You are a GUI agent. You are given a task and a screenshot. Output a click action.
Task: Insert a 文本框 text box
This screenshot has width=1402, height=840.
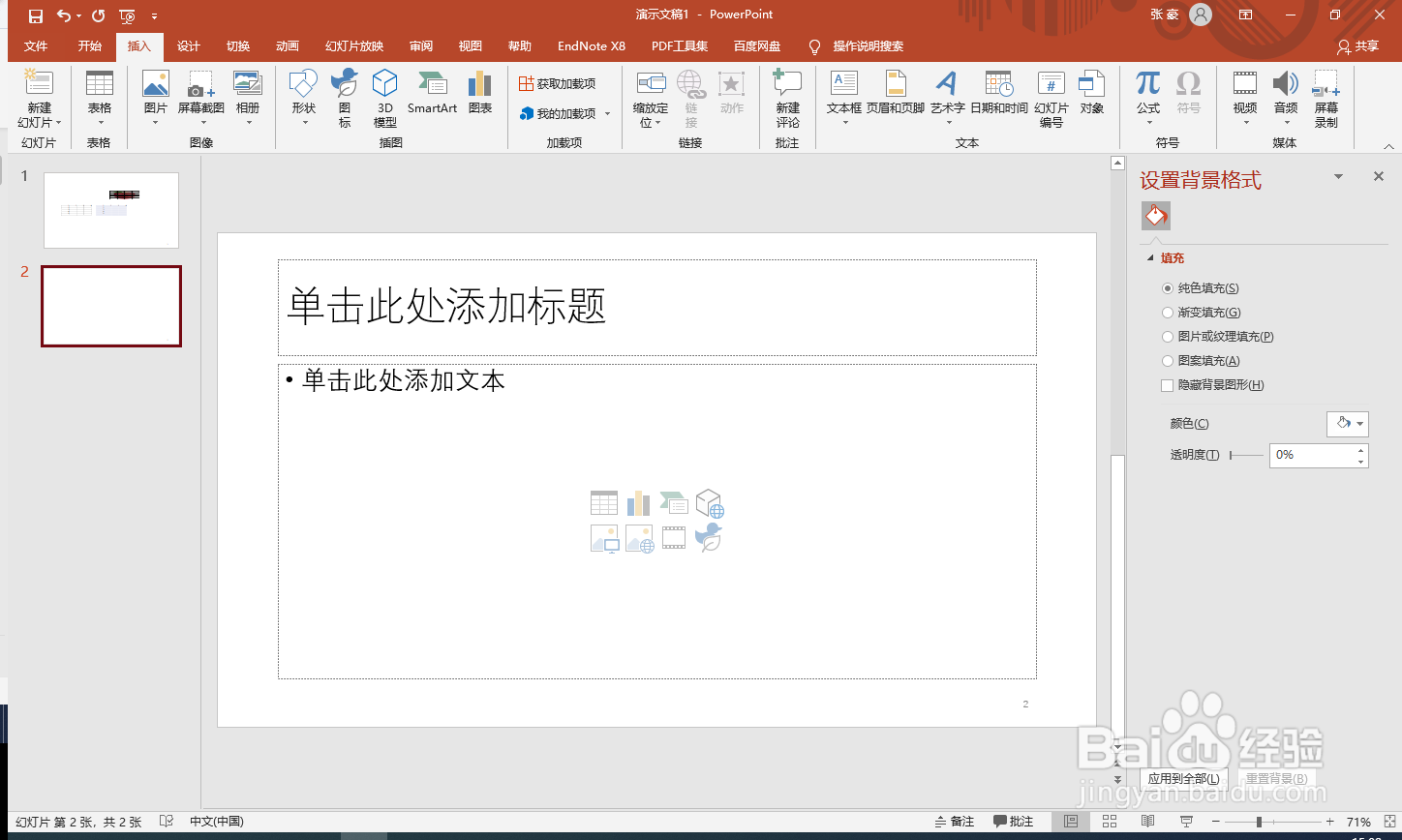tap(844, 98)
